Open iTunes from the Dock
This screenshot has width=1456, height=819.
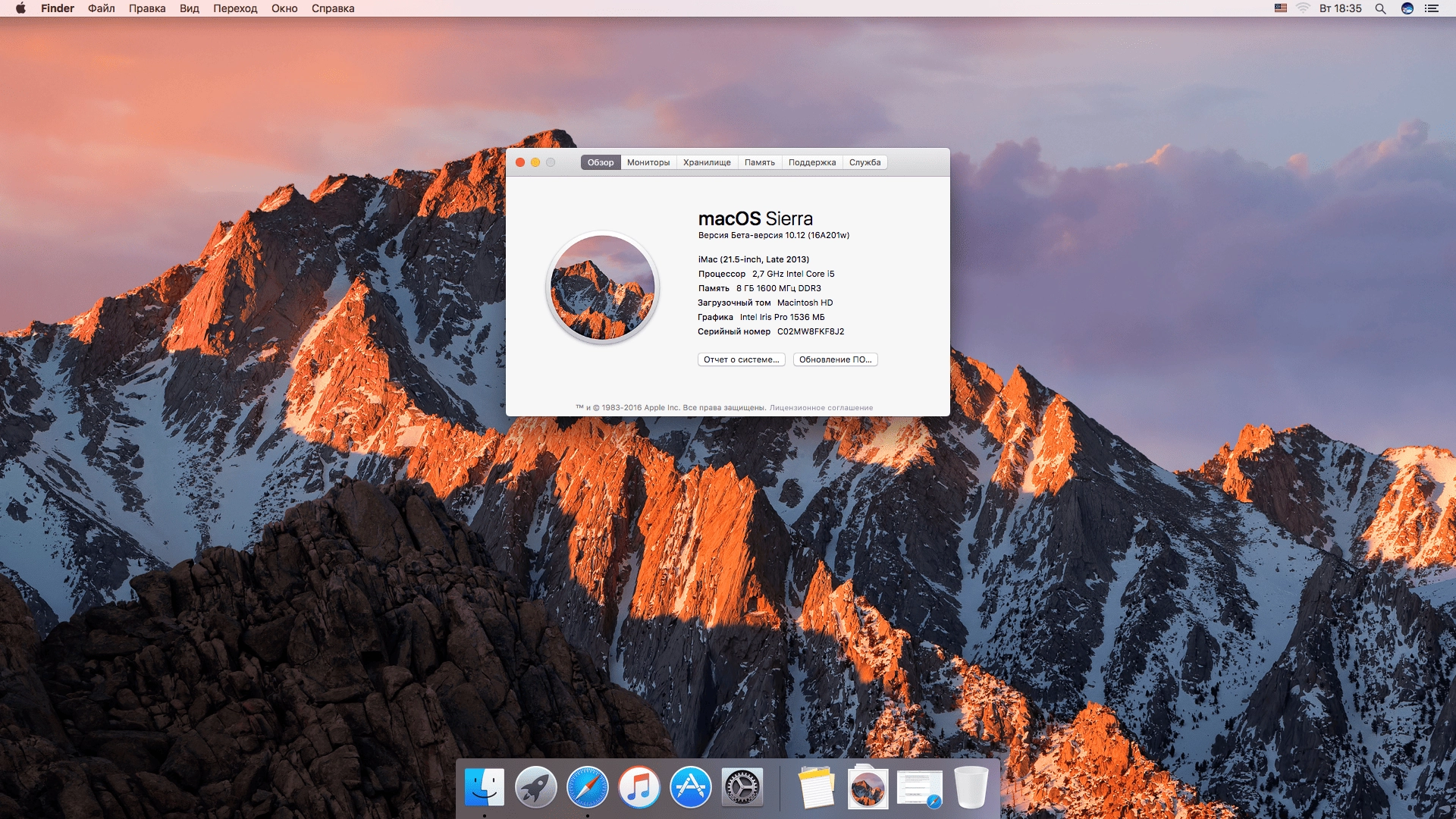(639, 787)
